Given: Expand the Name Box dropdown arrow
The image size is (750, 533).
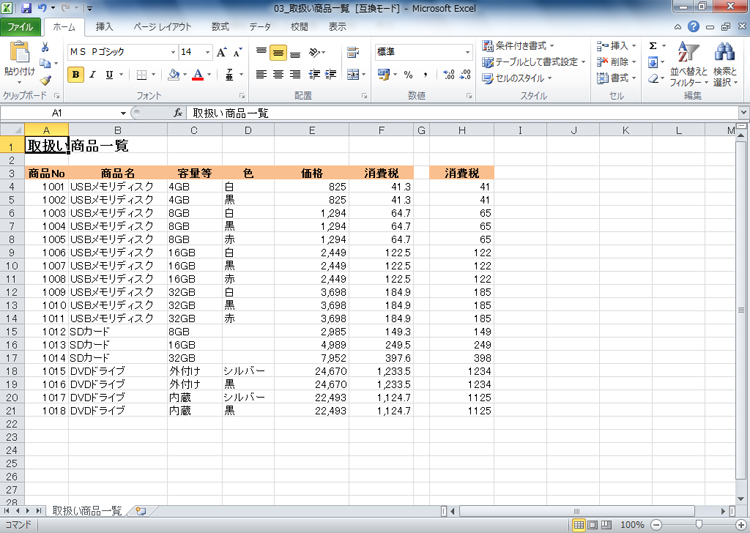Looking at the screenshot, I should [123, 113].
